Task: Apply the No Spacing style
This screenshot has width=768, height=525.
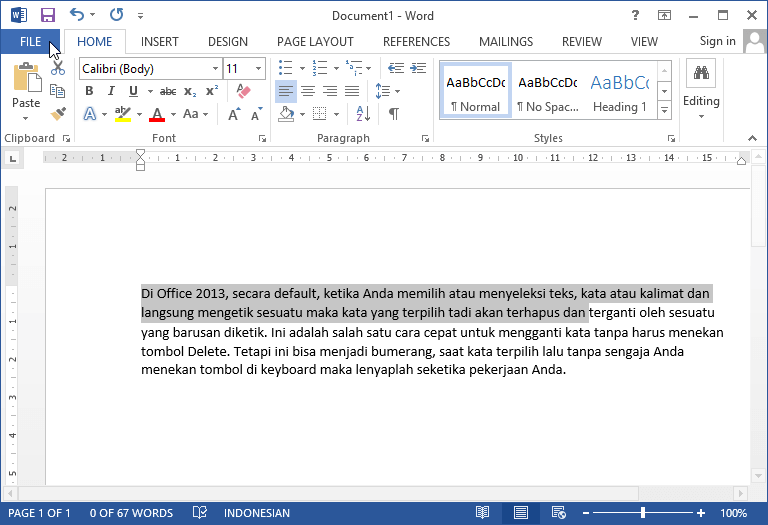Action: [548, 91]
